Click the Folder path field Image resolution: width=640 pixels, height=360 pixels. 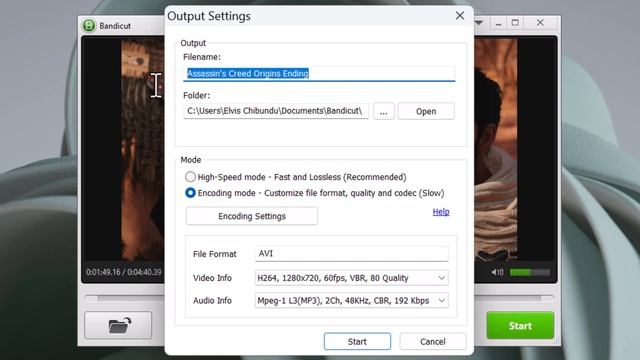click(x=276, y=111)
